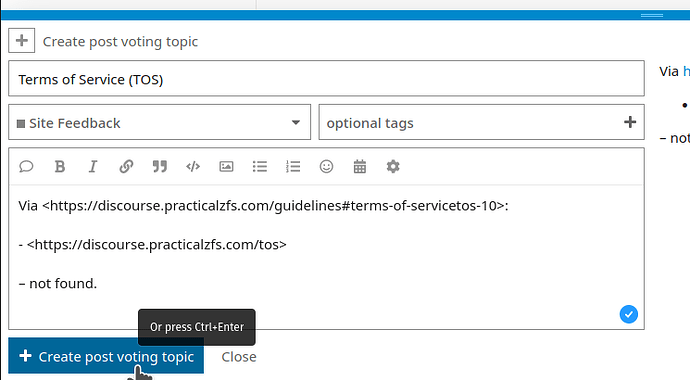This screenshot has width=690, height=380.
Task: Toggle bold text formatting
Action: pos(59,167)
